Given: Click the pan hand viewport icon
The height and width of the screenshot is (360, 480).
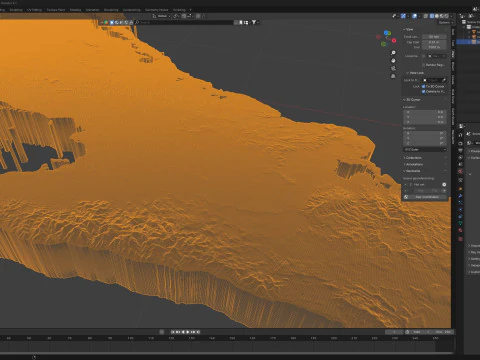Looking at the screenshot, I should point(393,61).
